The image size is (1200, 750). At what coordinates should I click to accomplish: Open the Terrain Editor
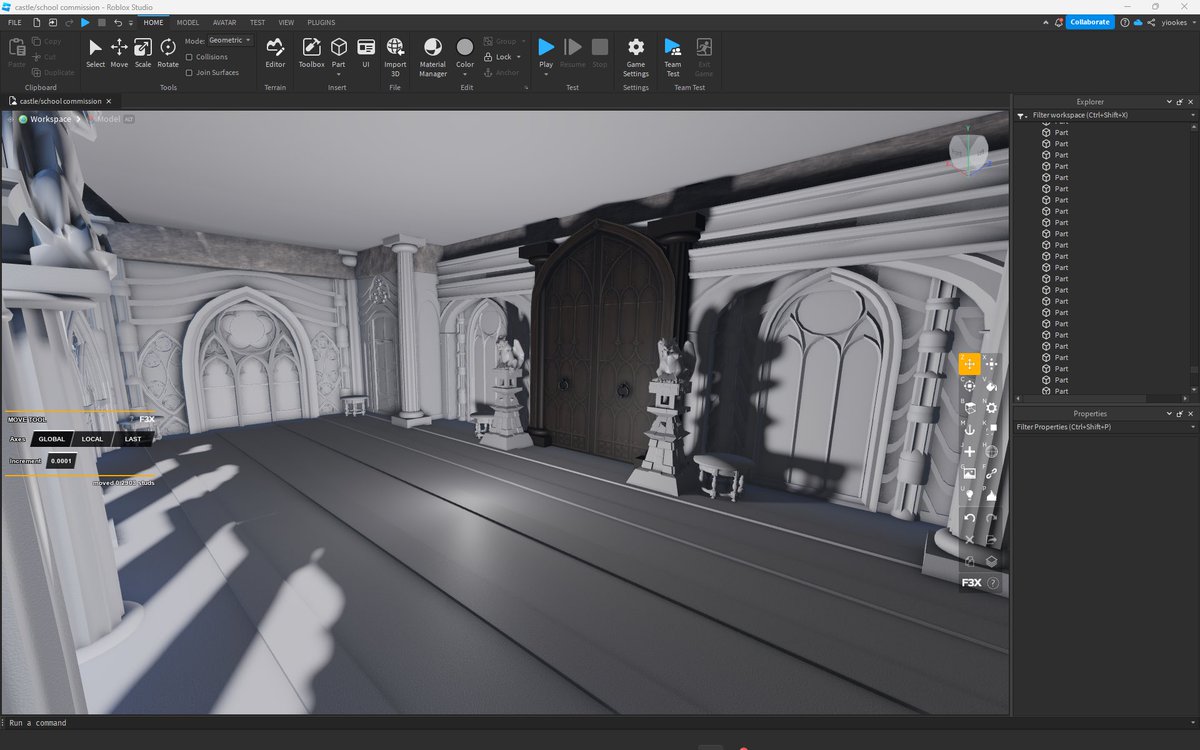click(275, 54)
